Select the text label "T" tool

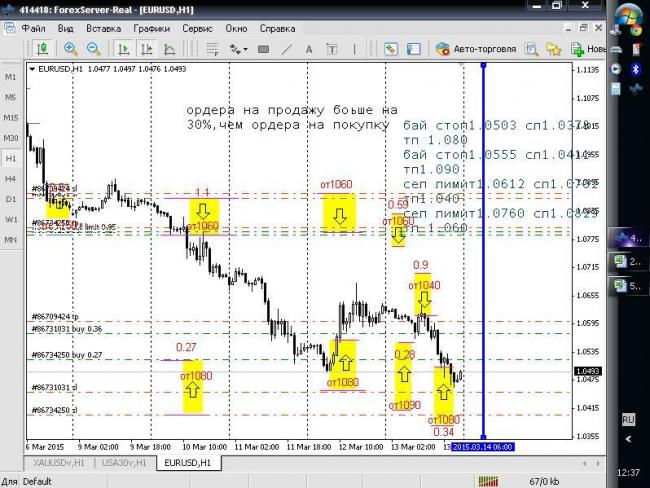tap(332, 49)
